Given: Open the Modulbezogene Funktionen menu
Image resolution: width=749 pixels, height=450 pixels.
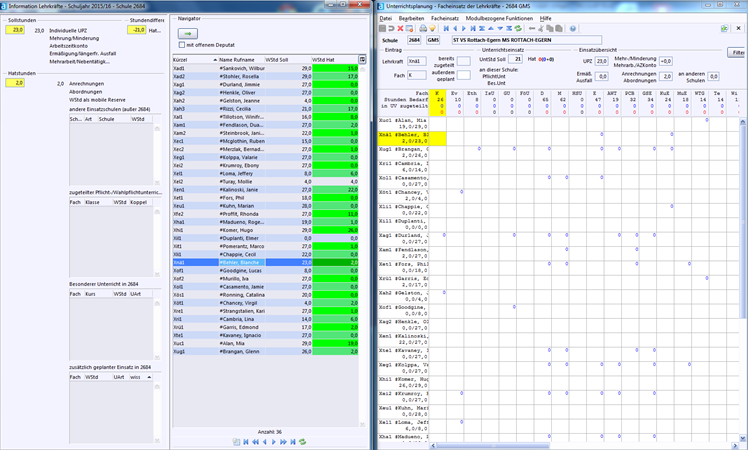Looking at the screenshot, I should click(499, 18).
